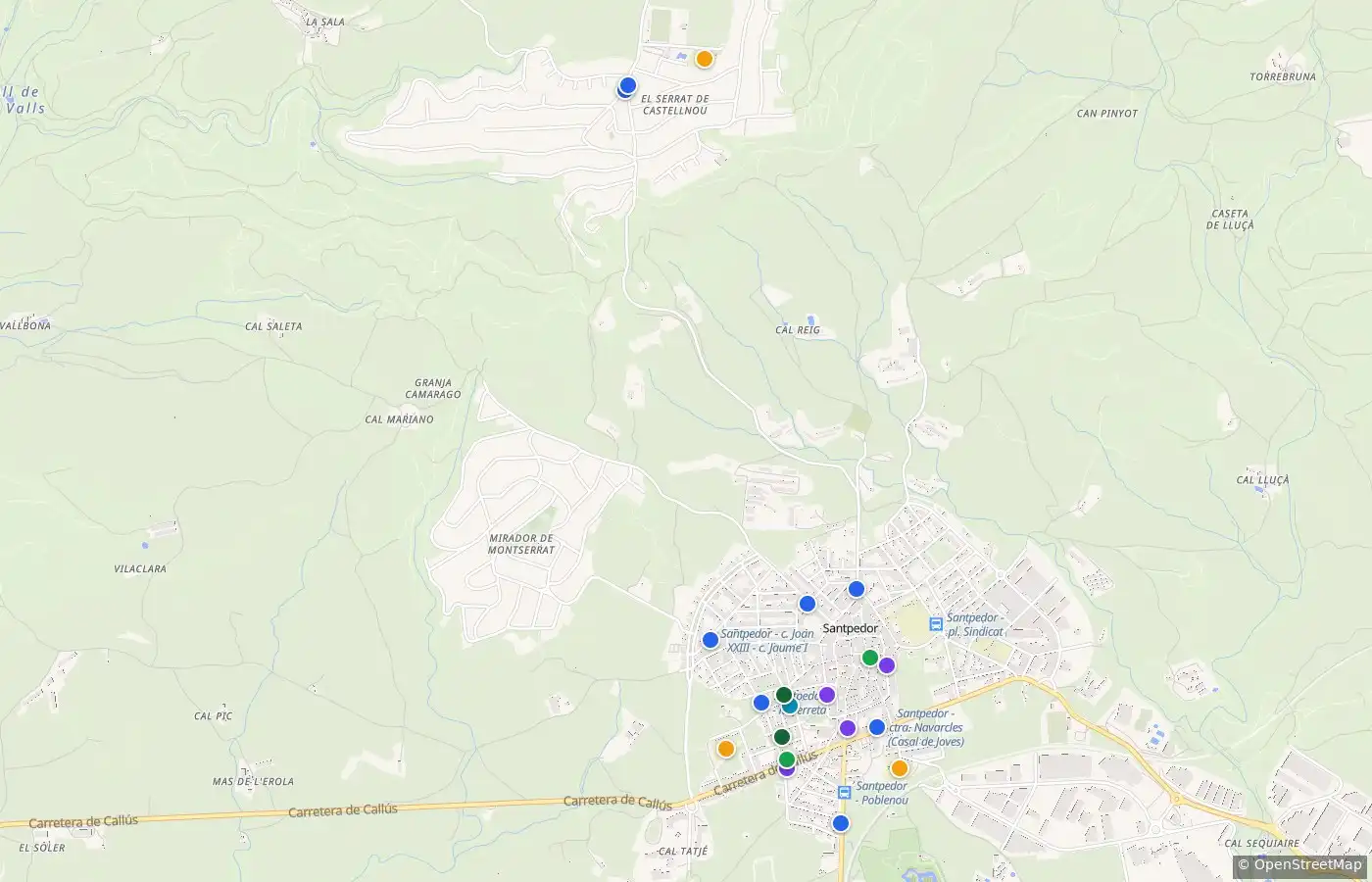The width and height of the screenshot is (1372, 882).
Task: Click the CAL SEQUIAIRE label
Action: pos(1262,844)
